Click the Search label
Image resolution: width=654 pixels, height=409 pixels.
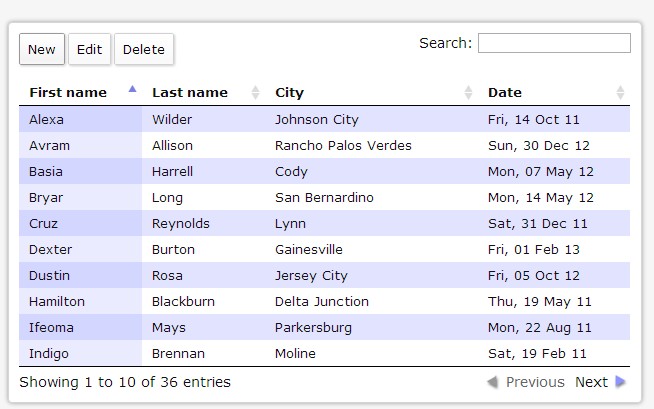tap(445, 43)
